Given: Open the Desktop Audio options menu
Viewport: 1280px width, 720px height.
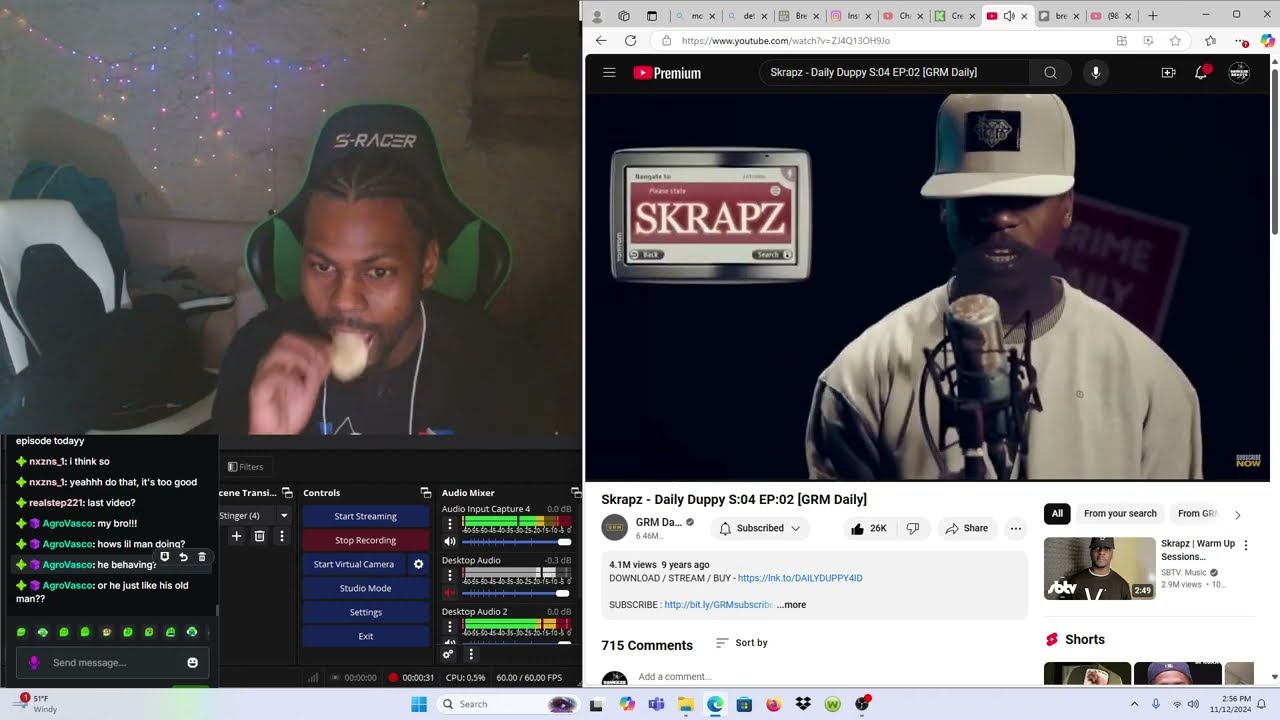Looking at the screenshot, I should [x=450, y=574].
